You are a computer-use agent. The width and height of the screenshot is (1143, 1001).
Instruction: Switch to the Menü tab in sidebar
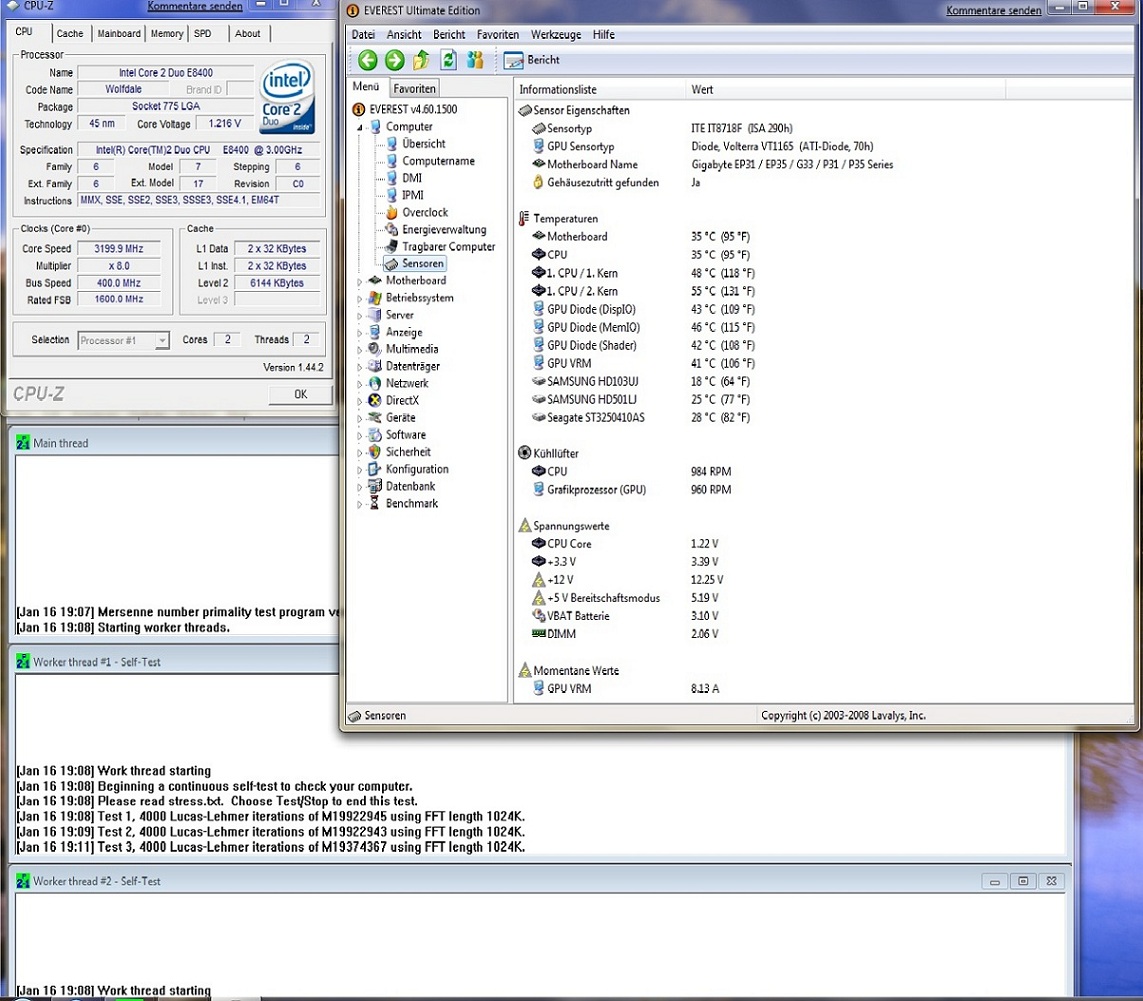(x=366, y=87)
